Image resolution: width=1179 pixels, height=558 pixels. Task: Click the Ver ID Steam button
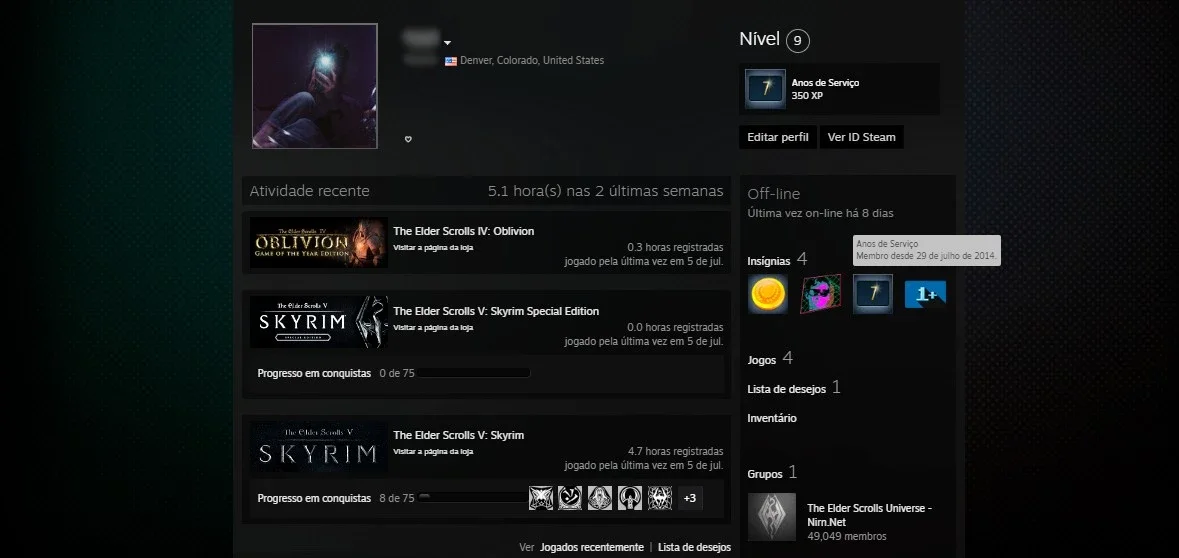(862, 137)
